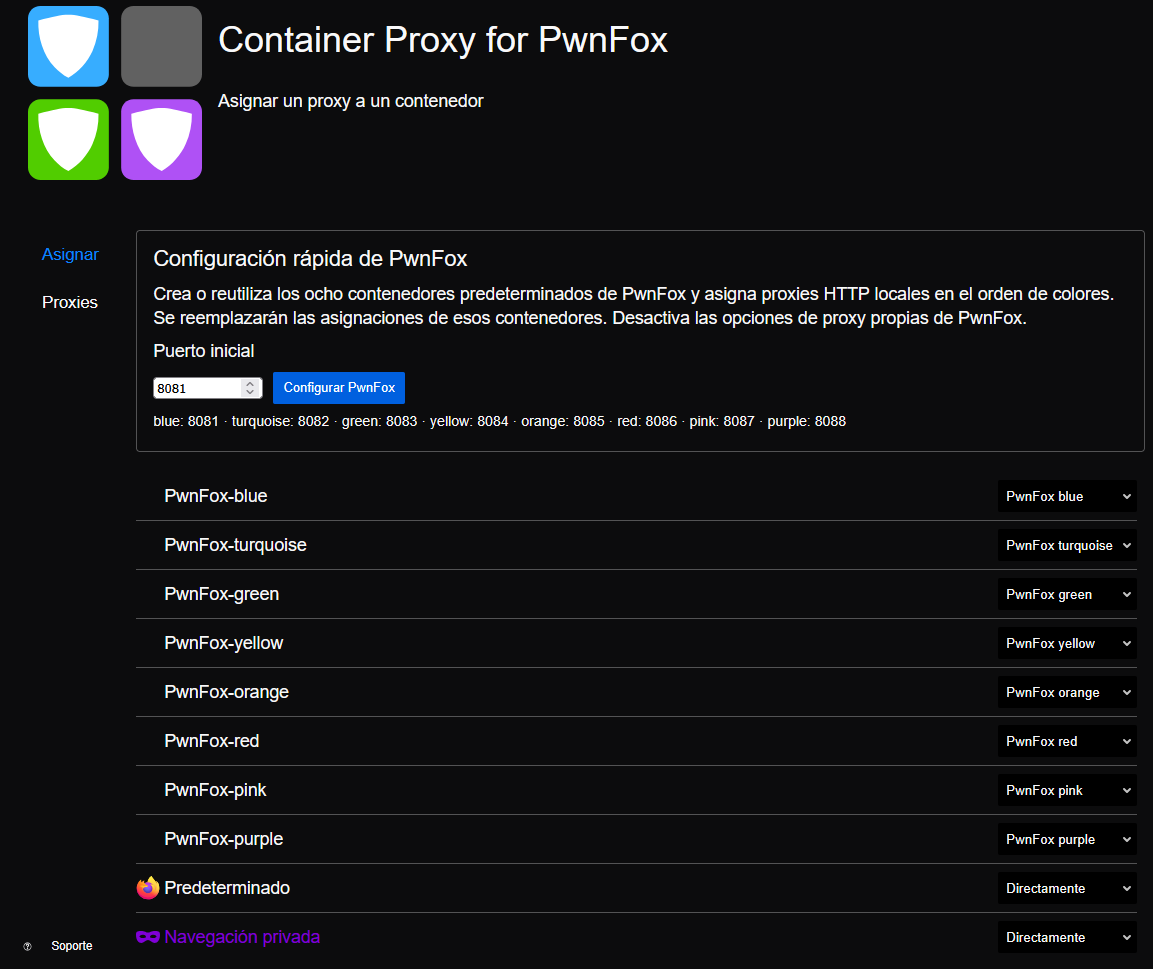The image size is (1153, 969).
Task: Open proxy dropdown for PwnFox-orange
Action: (x=1067, y=693)
